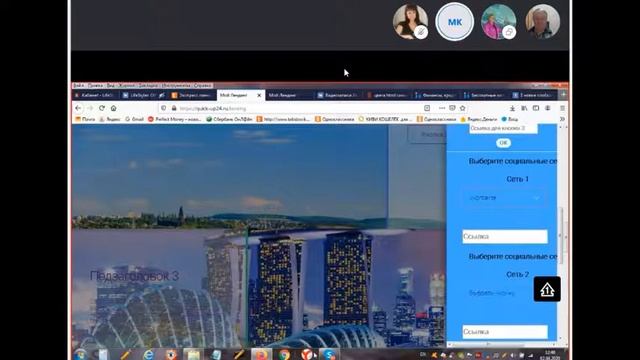Click the woman's profile avatar in call
Image resolution: width=640 pixels, height=360 pixels.
(410, 22)
